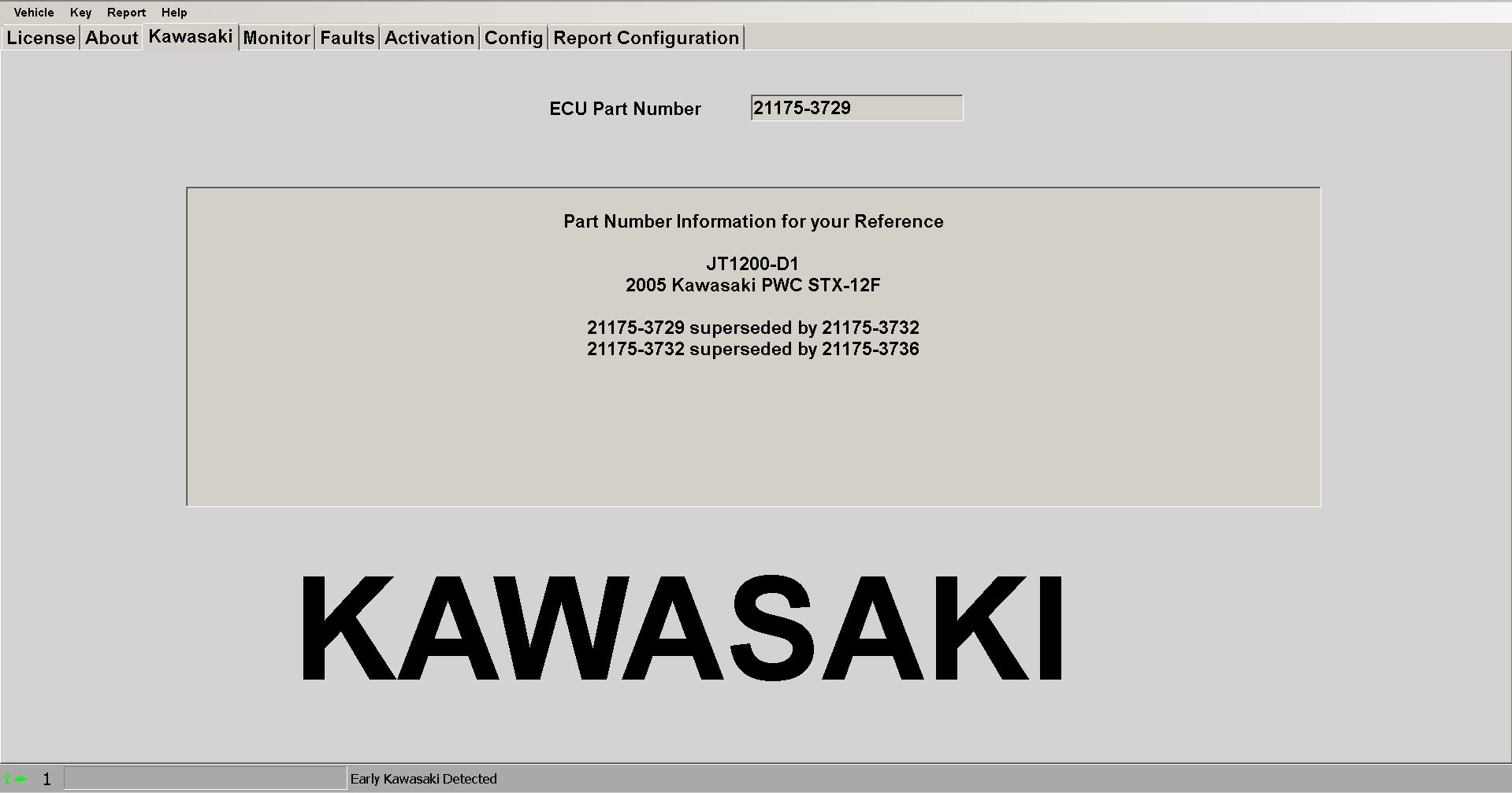Click the 'ECU Part Number' label

(625, 109)
